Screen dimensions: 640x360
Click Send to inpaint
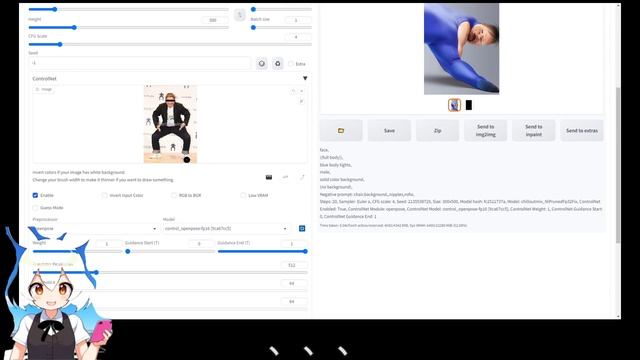tap(533, 131)
